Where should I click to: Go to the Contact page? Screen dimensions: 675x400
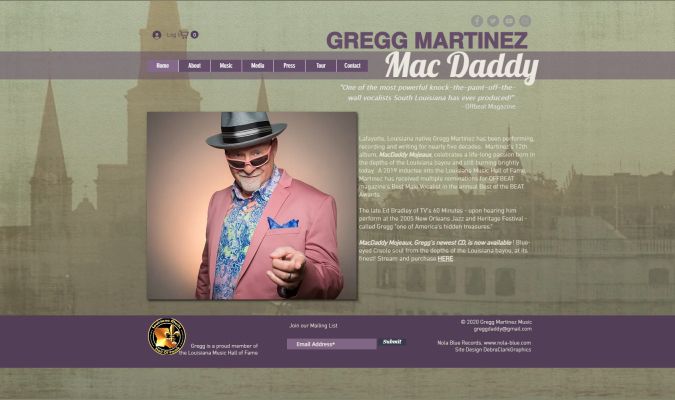352,66
